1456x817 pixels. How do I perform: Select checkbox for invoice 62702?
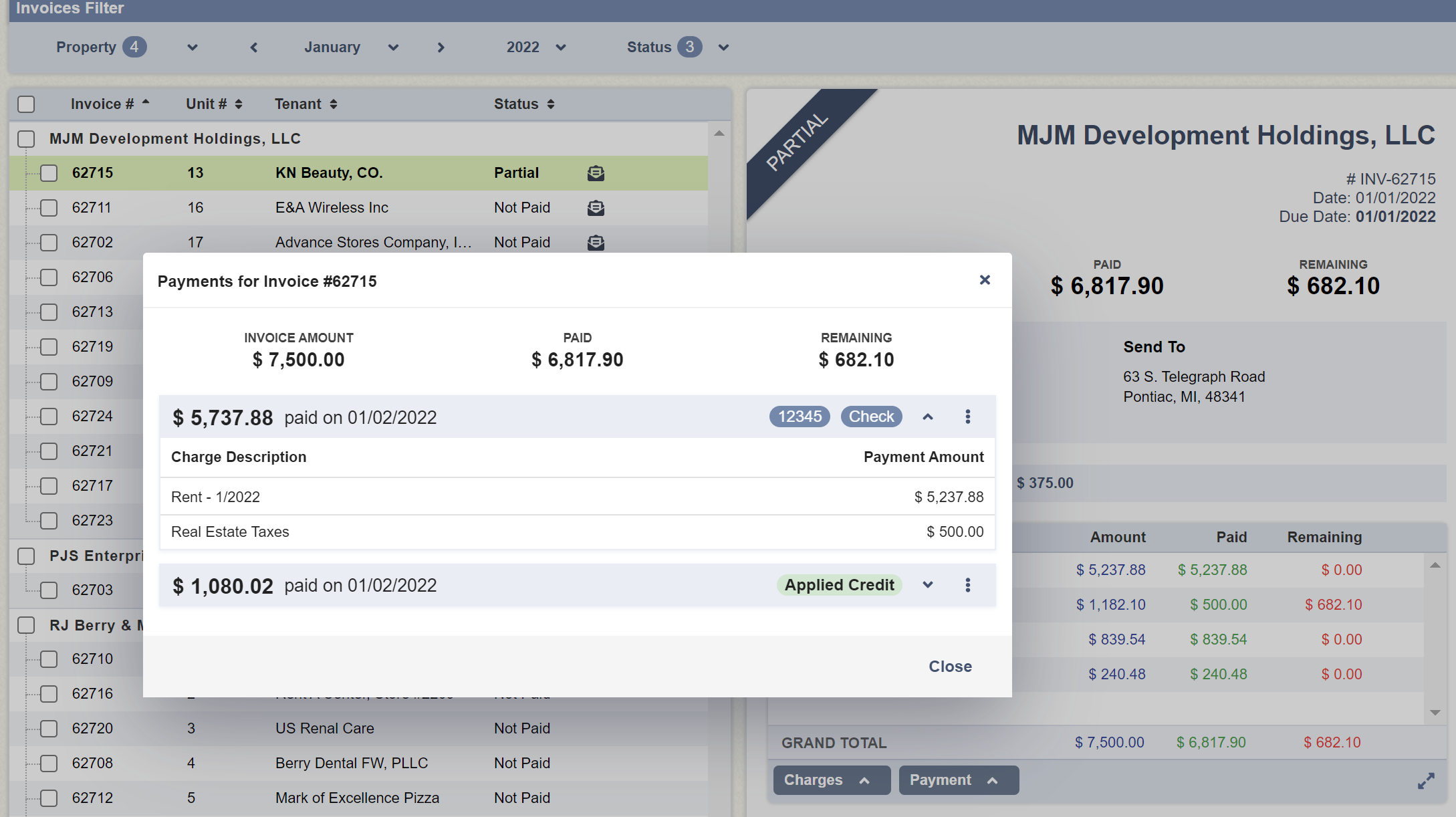[49, 243]
